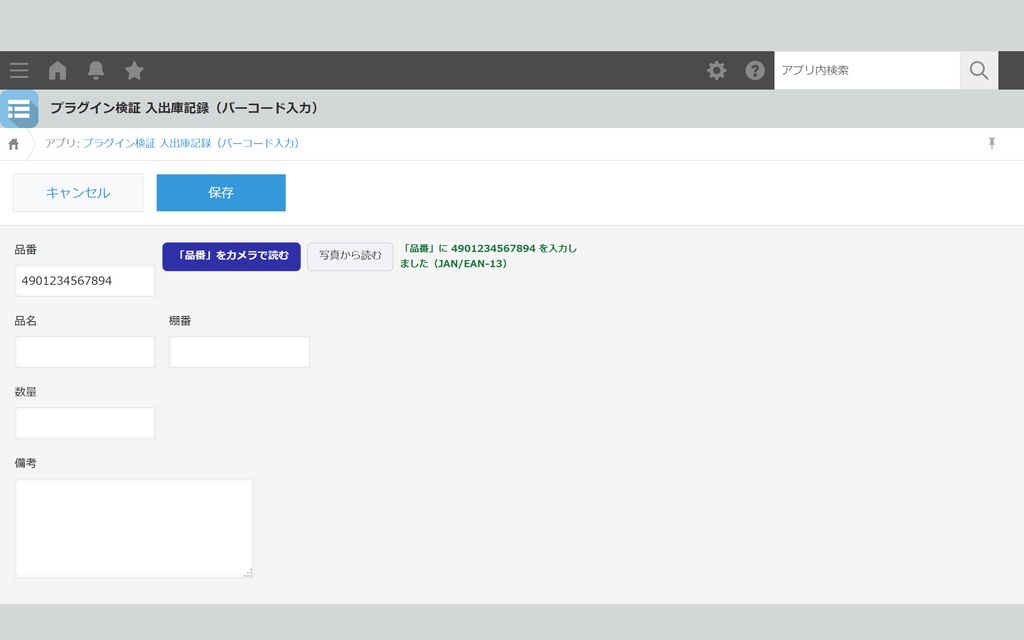Click the 備考 textarea resize handle

point(248,573)
